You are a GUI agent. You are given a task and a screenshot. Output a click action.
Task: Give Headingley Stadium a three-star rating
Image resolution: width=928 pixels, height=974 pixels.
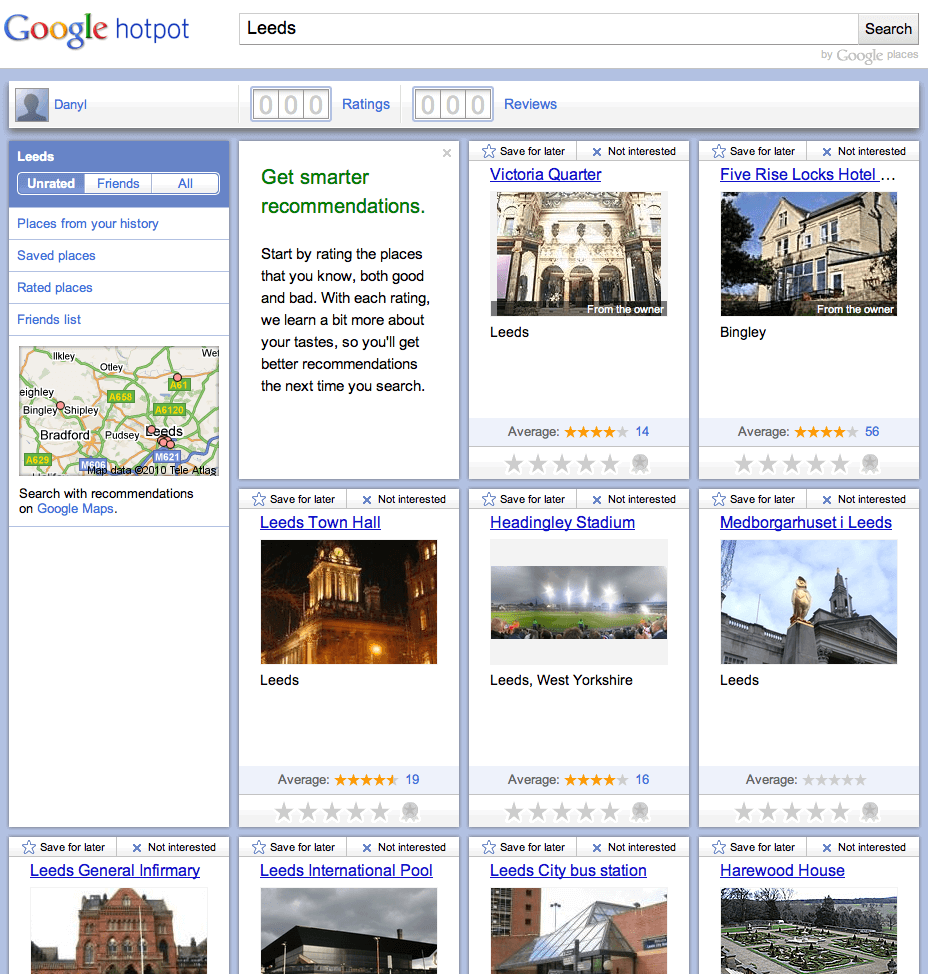(562, 812)
